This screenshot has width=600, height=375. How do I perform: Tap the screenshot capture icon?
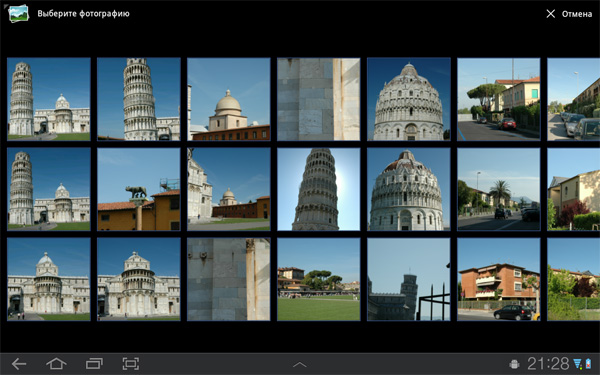coord(130,364)
